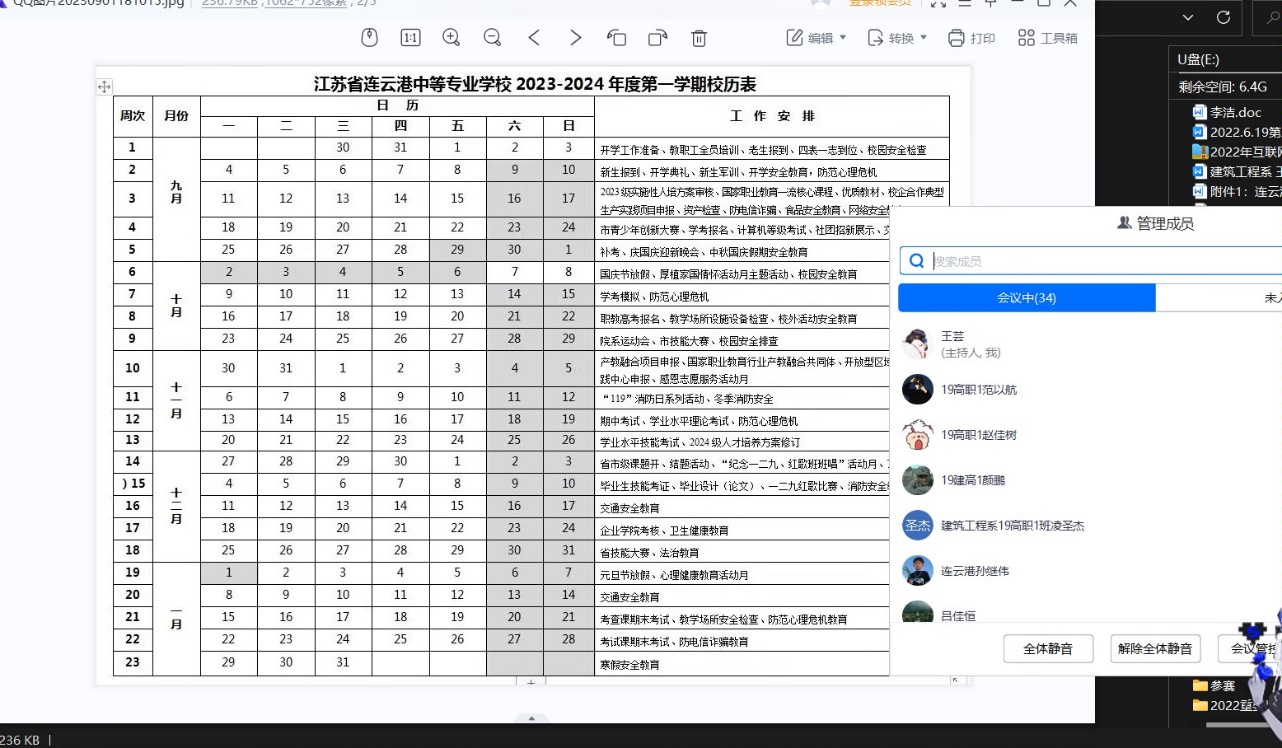The height and width of the screenshot is (748, 1282).
Task: Select member 19高职1赵佳树
Action: click(x=1090, y=435)
